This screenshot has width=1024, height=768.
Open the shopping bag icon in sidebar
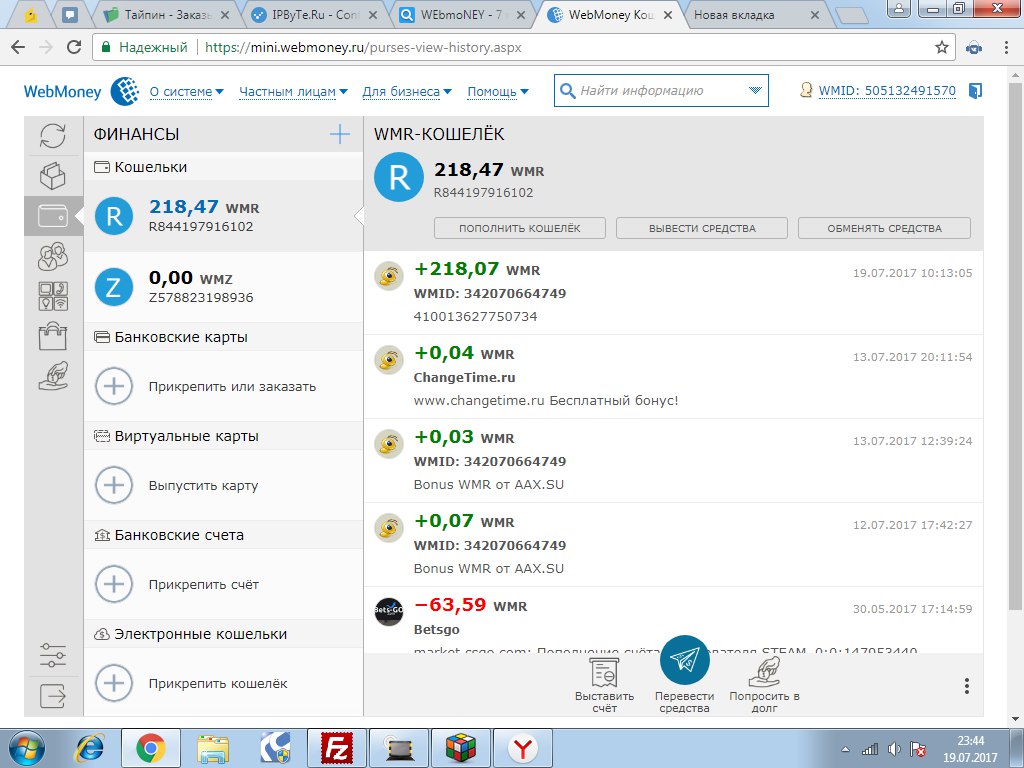53,336
